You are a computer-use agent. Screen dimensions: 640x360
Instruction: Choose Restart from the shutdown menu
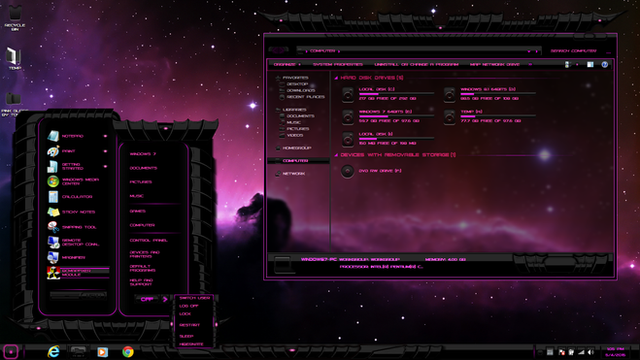pos(189,325)
